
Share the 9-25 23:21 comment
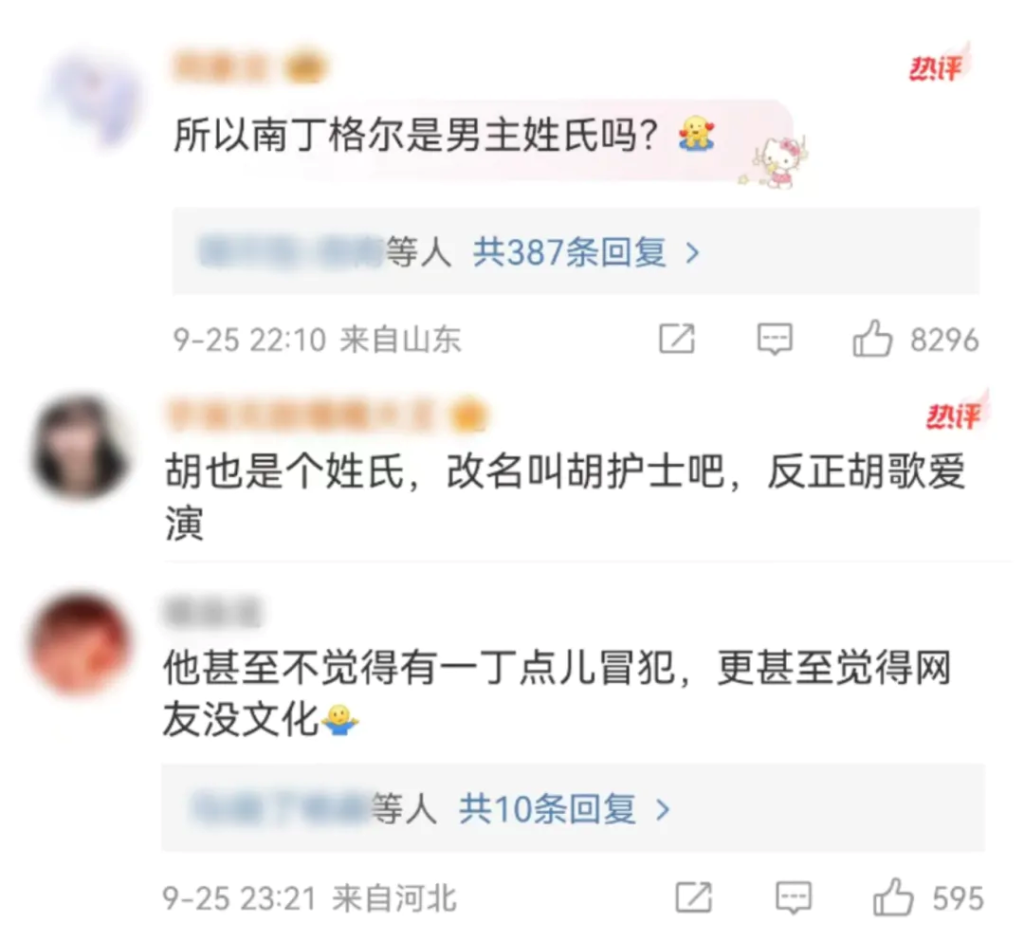coord(694,897)
